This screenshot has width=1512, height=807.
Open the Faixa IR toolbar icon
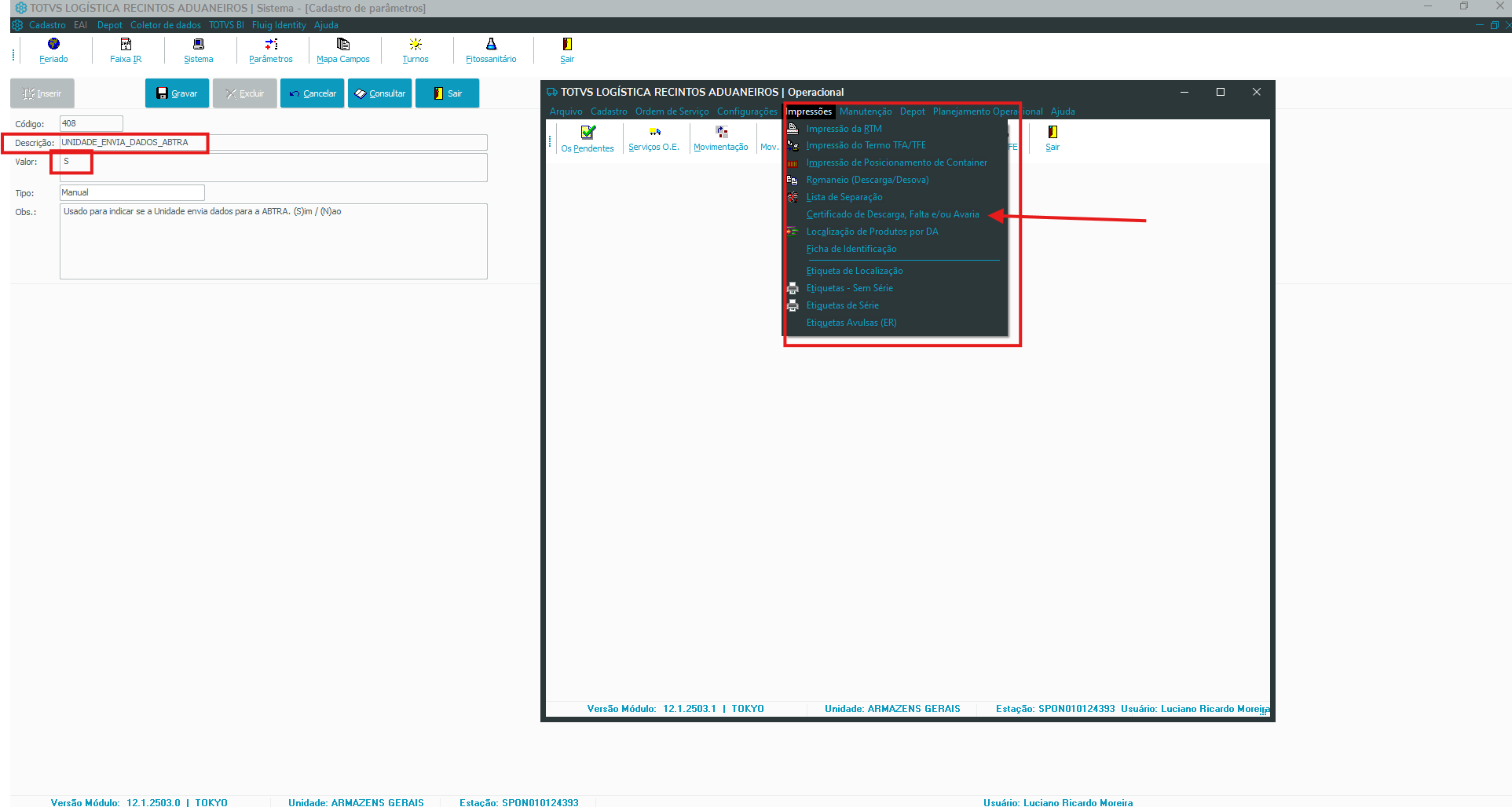pos(126,50)
